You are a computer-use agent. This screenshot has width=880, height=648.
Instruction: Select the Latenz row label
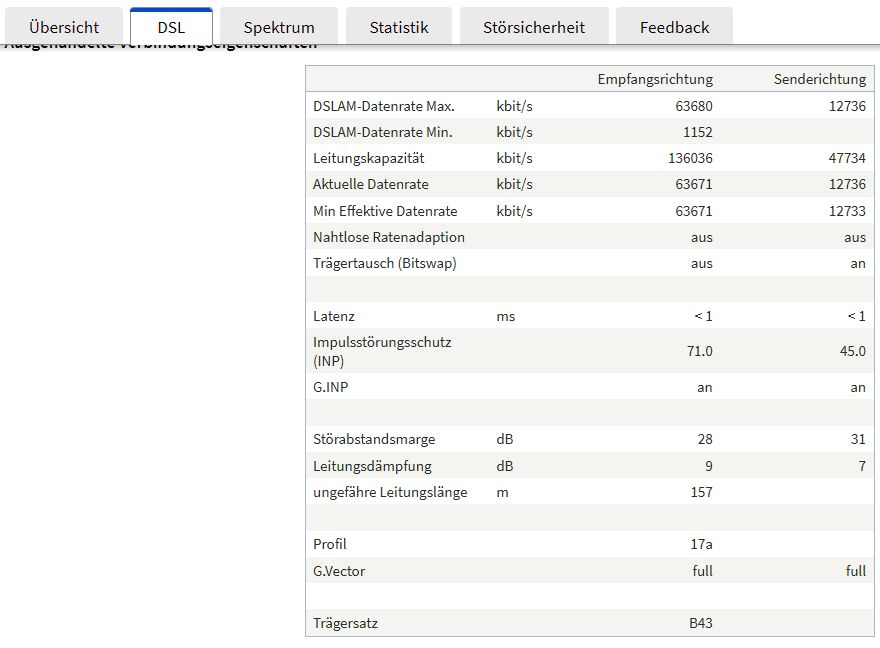(334, 316)
